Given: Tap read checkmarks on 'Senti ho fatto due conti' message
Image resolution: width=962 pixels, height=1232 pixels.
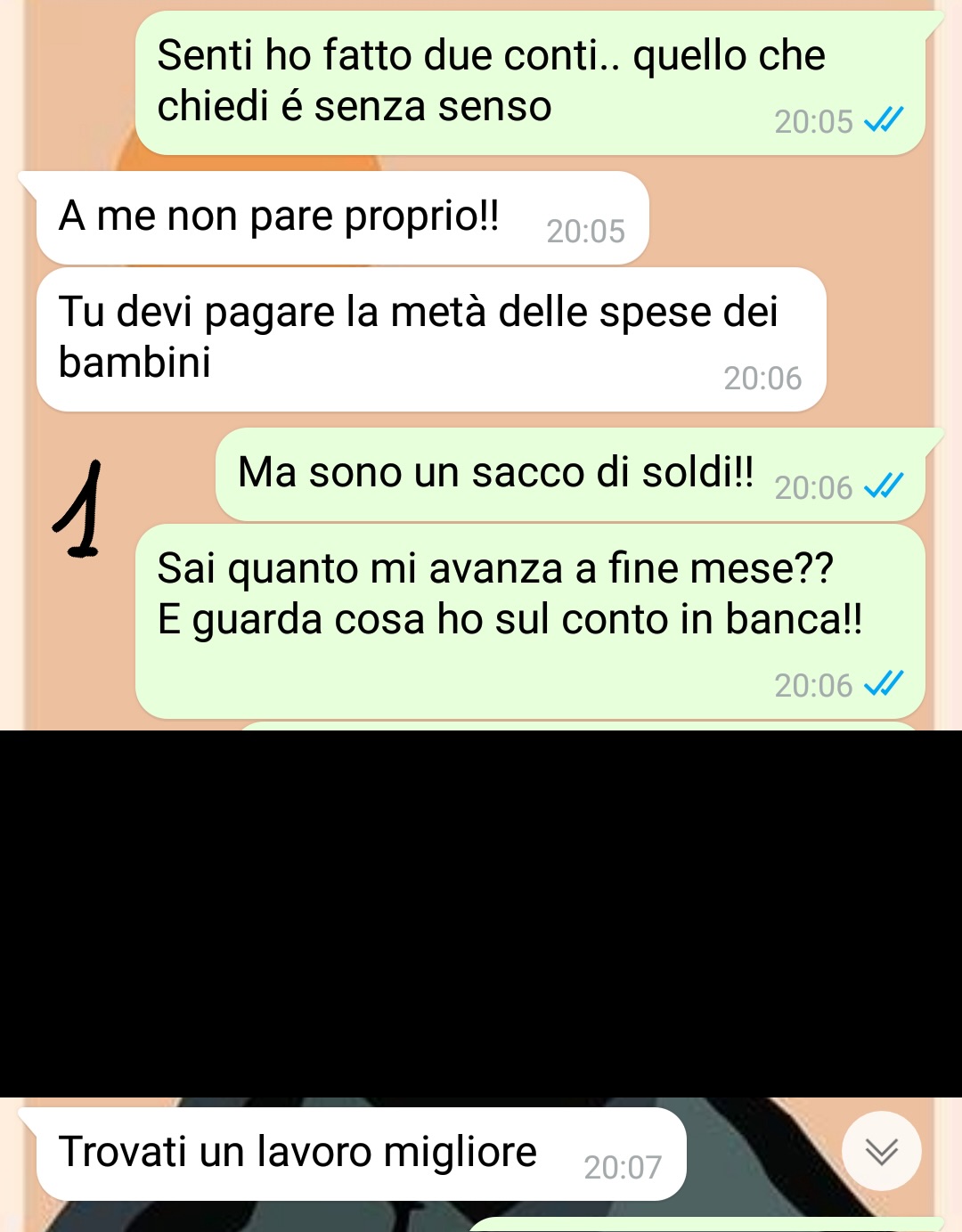Looking at the screenshot, I should click(884, 120).
